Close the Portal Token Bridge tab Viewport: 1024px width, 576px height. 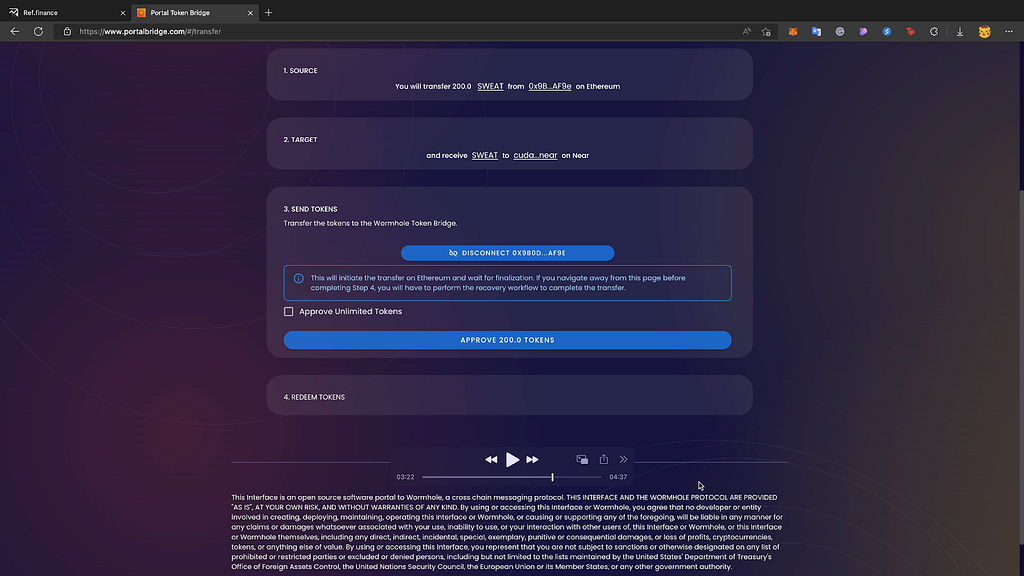(x=250, y=12)
